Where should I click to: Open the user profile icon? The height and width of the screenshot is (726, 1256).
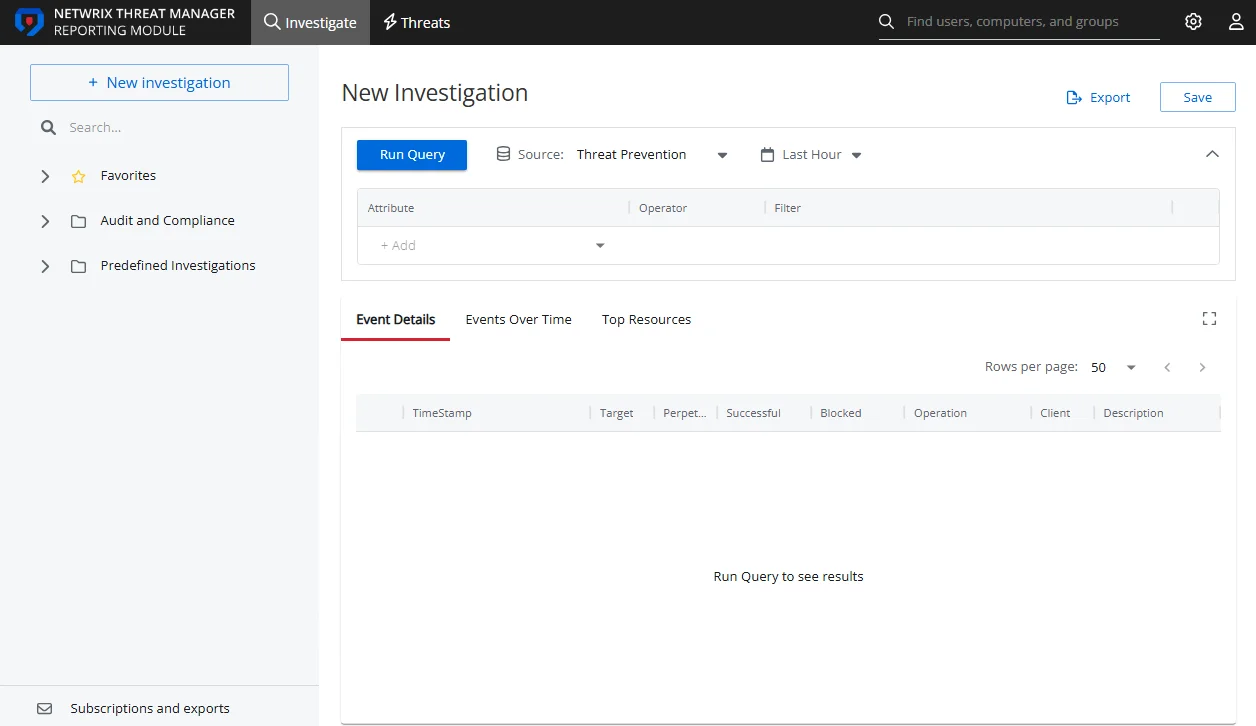point(1236,22)
